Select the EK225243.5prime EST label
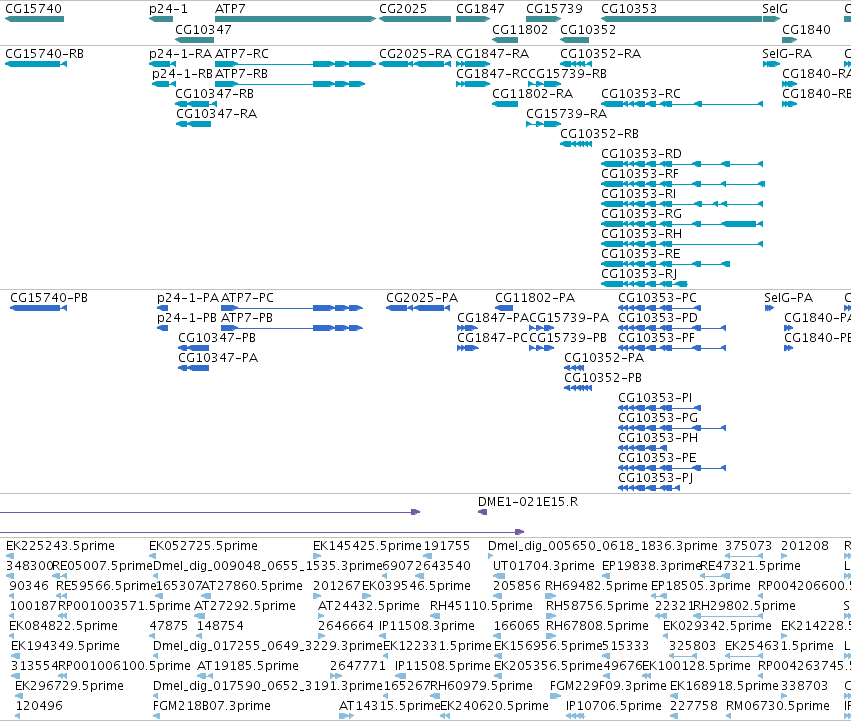This screenshot has width=851, height=721. (60, 546)
